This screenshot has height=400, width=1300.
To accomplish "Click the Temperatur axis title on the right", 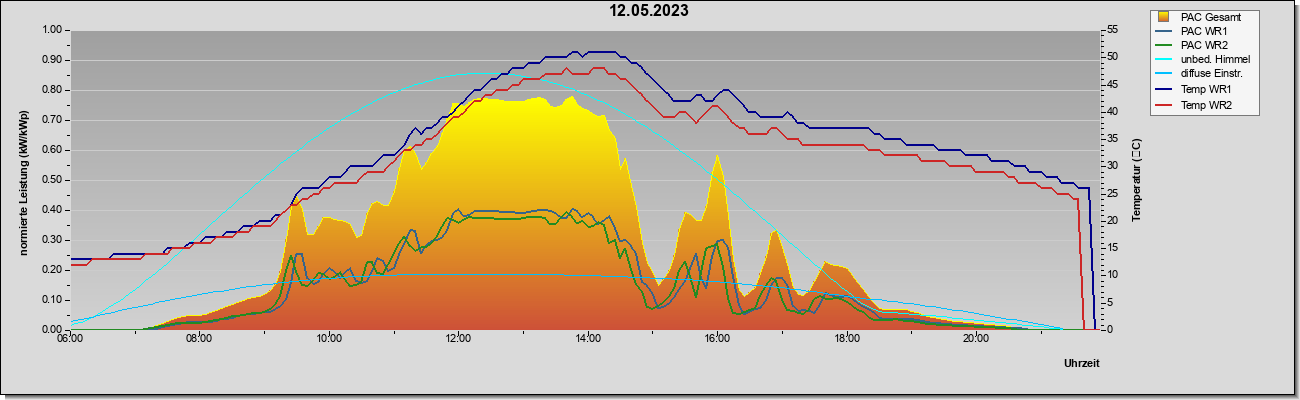I will [x=1136, y=179].
